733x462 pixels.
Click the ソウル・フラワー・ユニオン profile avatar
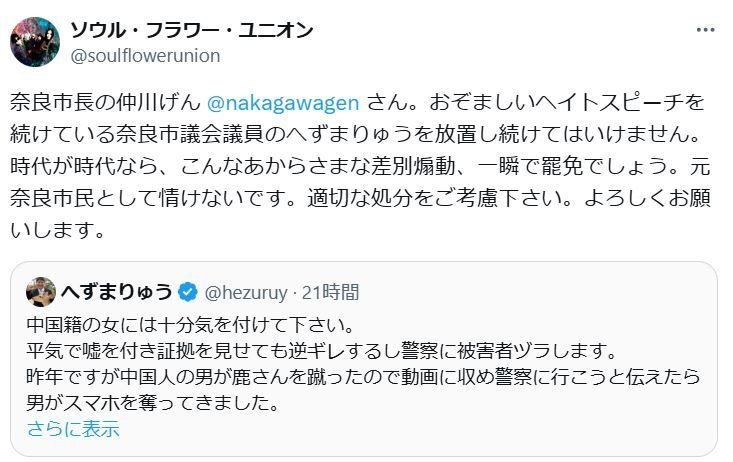(34, 41)
